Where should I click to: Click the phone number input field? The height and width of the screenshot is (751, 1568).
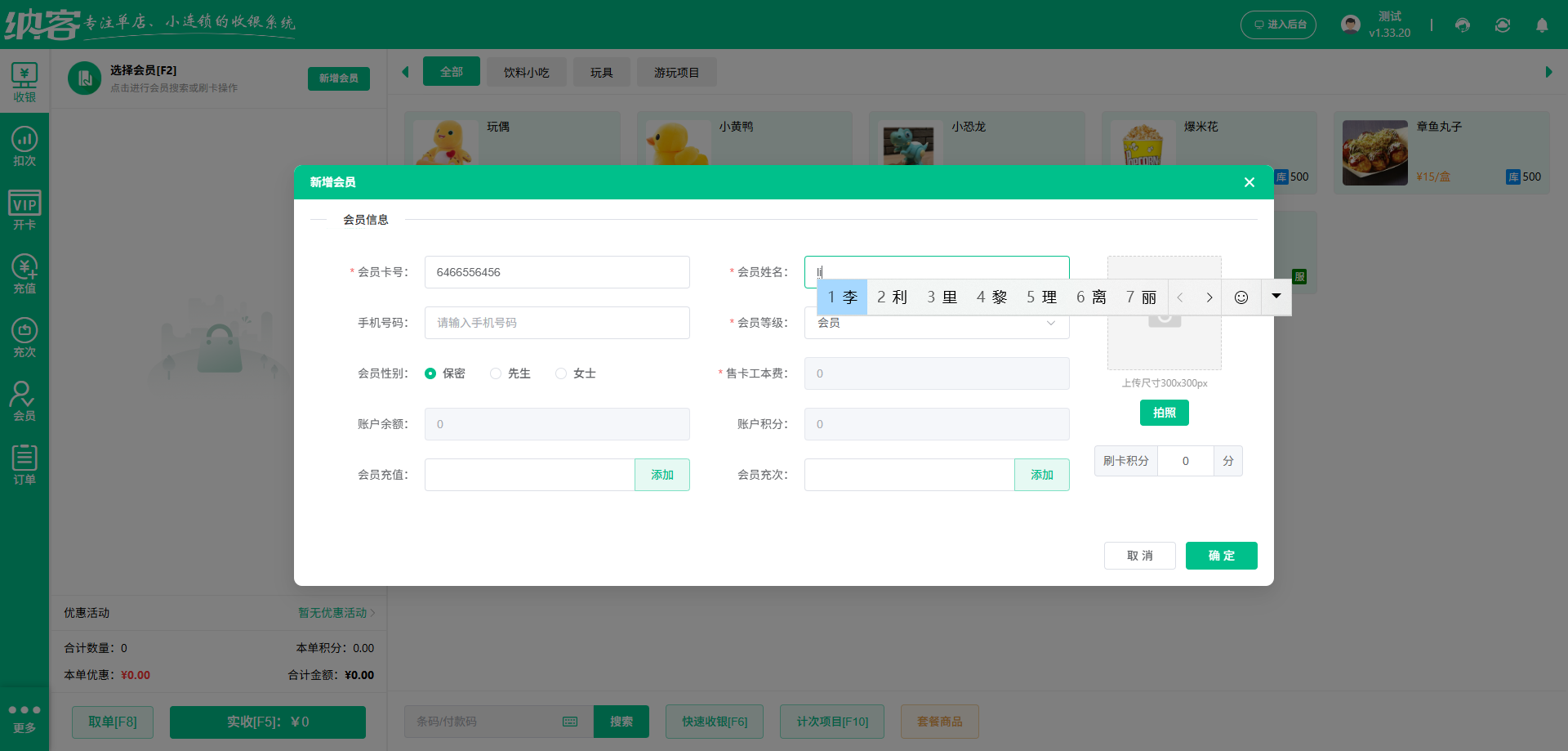(557, 323)
